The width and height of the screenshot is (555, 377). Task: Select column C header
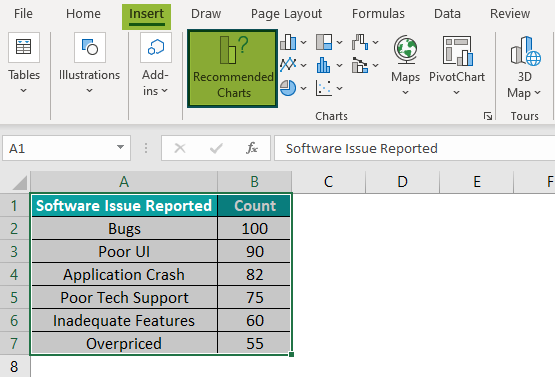click(328, 182)
